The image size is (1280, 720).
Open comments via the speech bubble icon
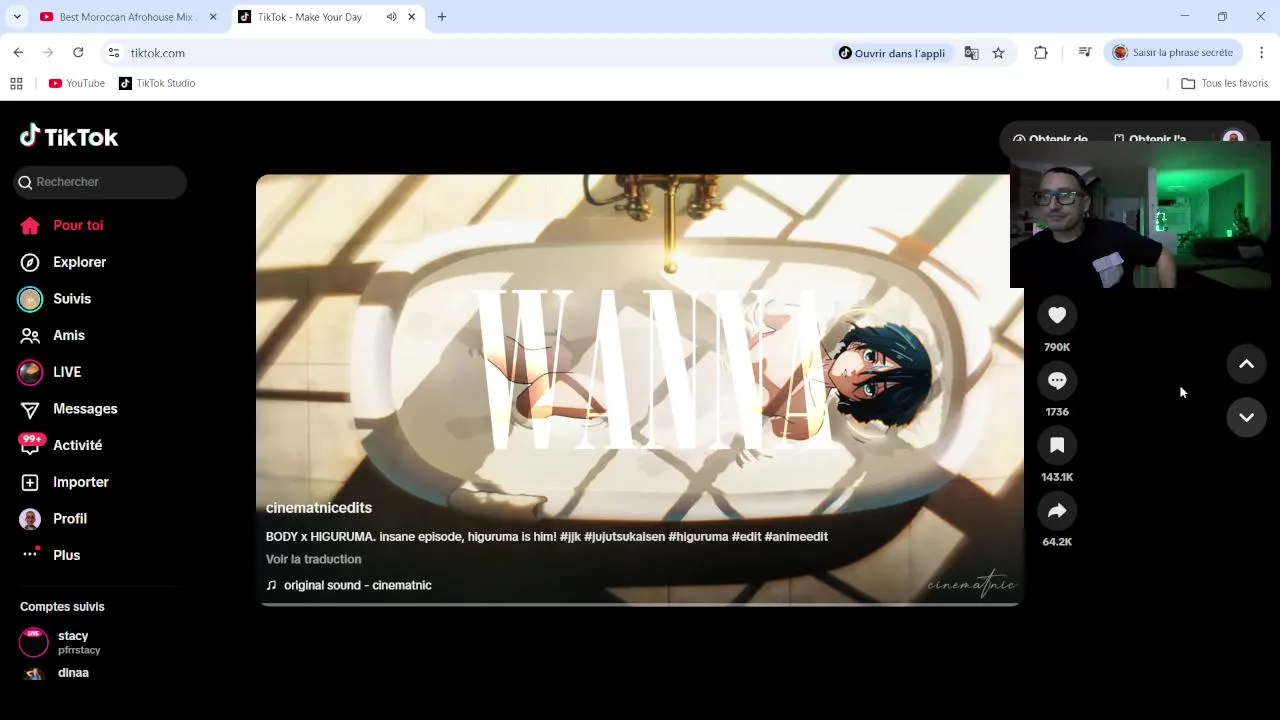click(x=1057, y=380)
